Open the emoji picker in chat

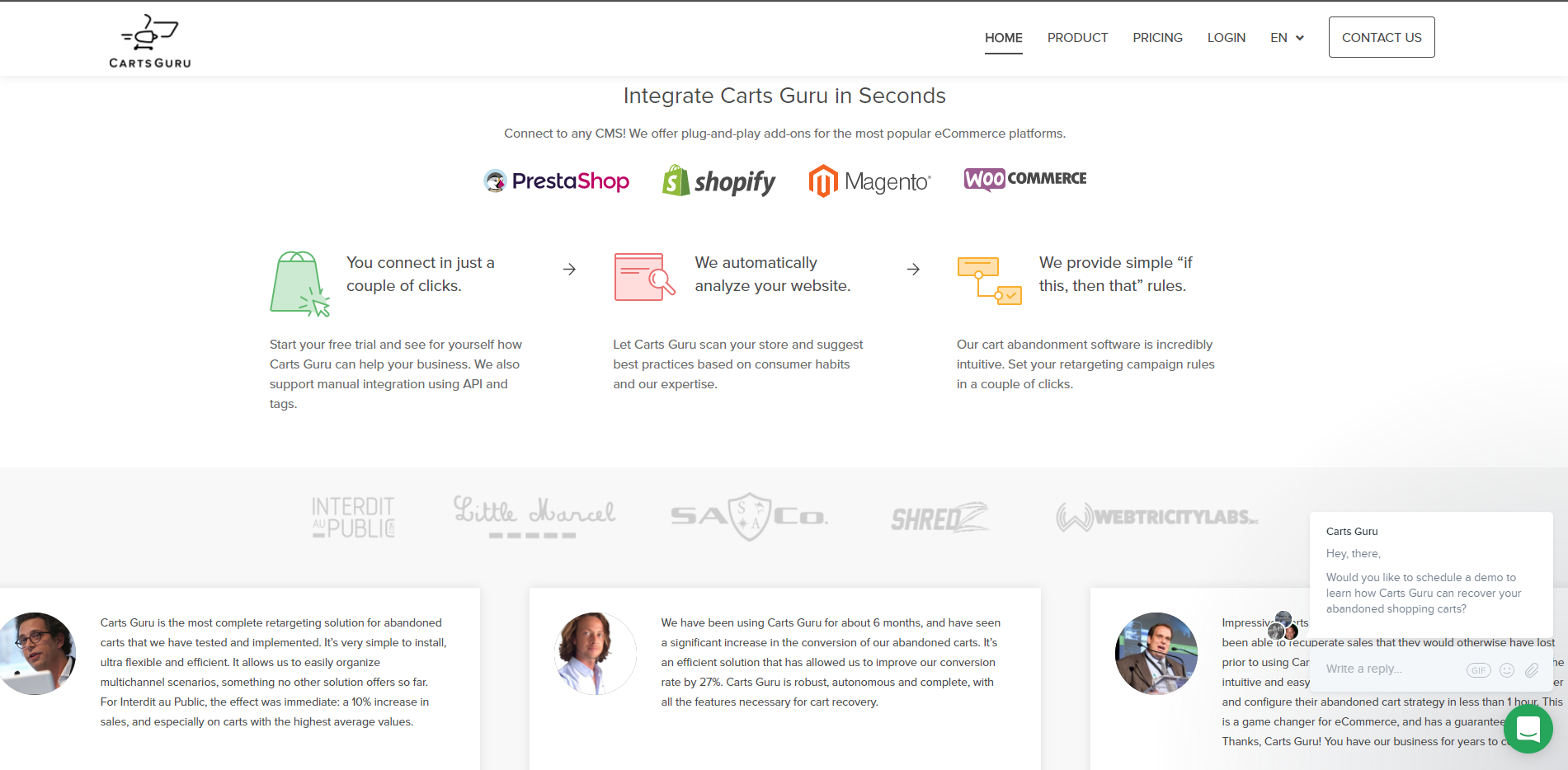click(1507, 670)
